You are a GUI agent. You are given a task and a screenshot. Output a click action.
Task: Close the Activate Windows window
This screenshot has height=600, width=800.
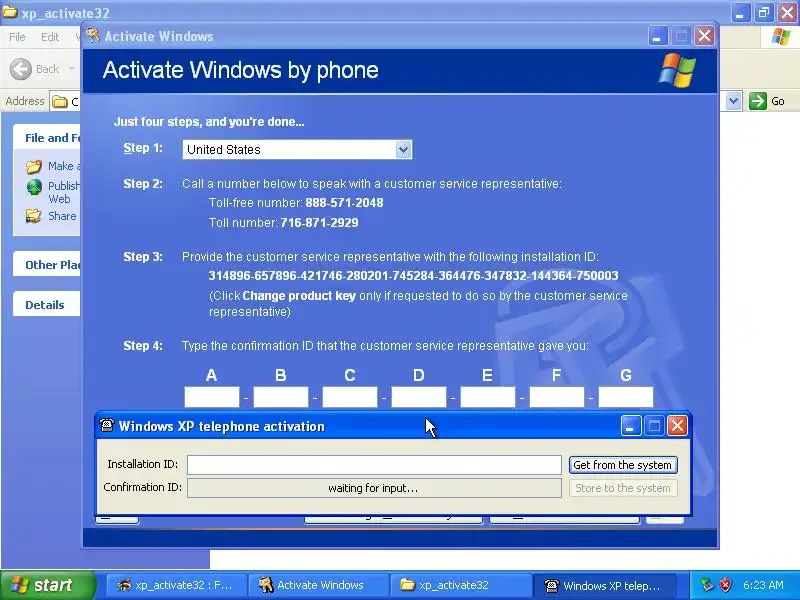(x=705, y=36)
